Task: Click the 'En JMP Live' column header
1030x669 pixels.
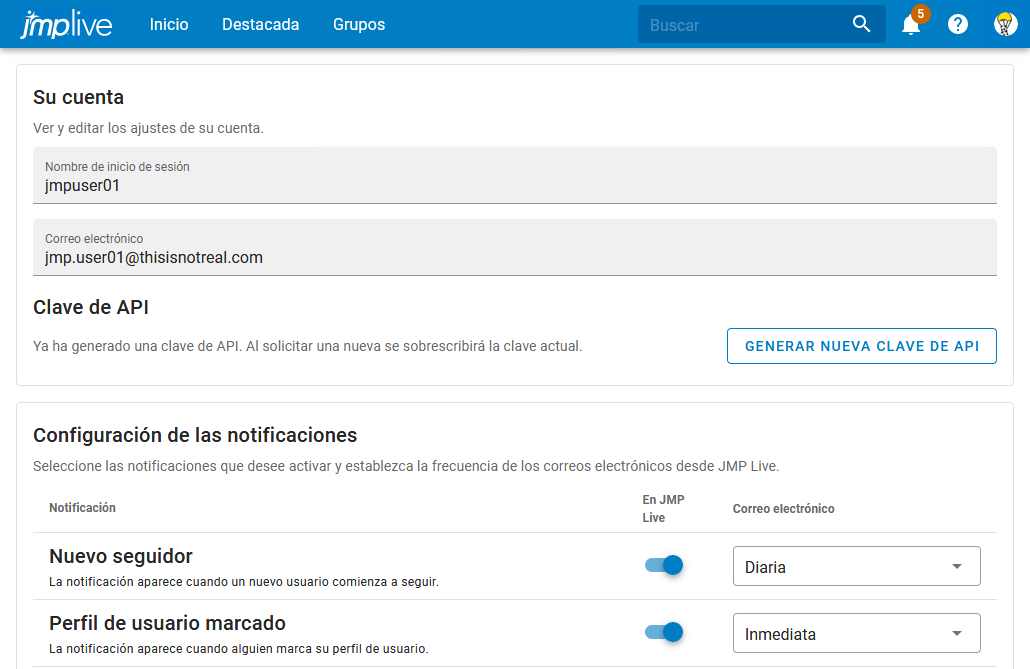Action: (x=663, y=509)
